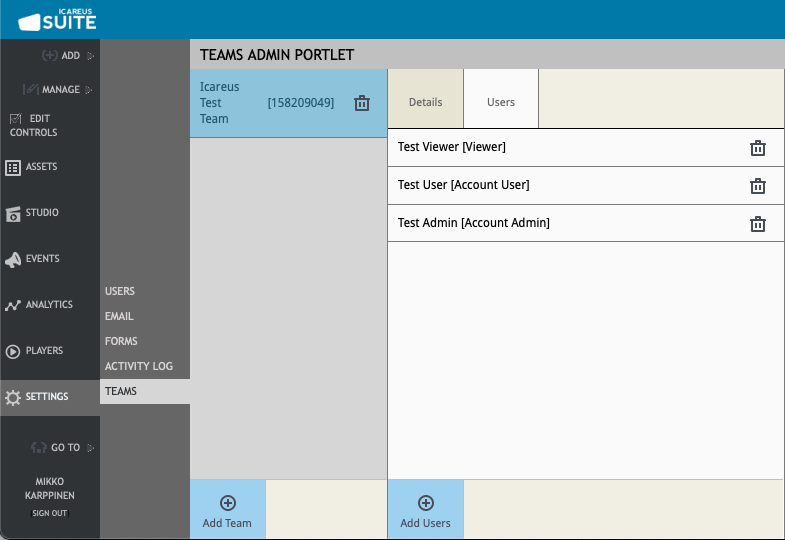
Task: Open Analytics via the chart icon
Action: 13,306
